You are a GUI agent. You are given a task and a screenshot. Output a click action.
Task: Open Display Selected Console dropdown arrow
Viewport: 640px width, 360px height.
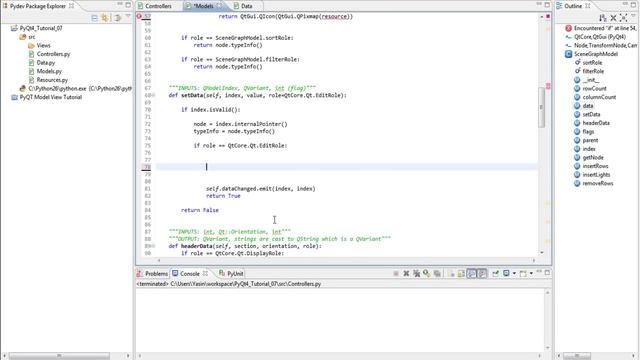(514, 273)
